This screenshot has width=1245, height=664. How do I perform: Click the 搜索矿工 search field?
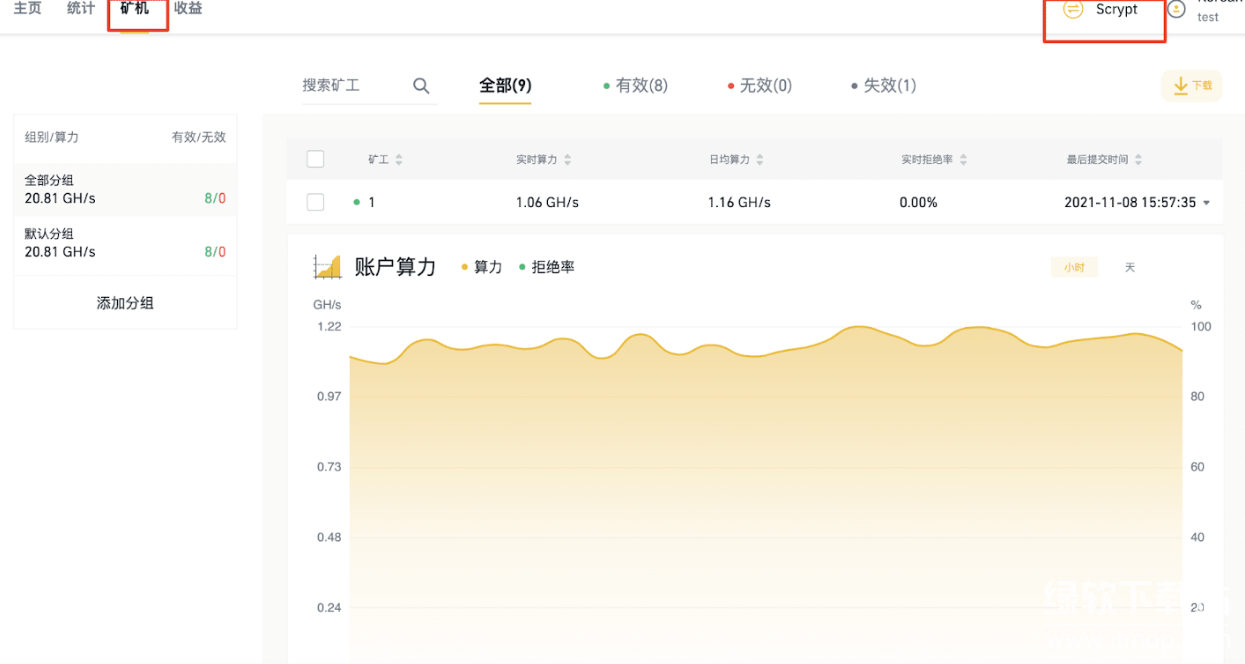click(350, 86)
